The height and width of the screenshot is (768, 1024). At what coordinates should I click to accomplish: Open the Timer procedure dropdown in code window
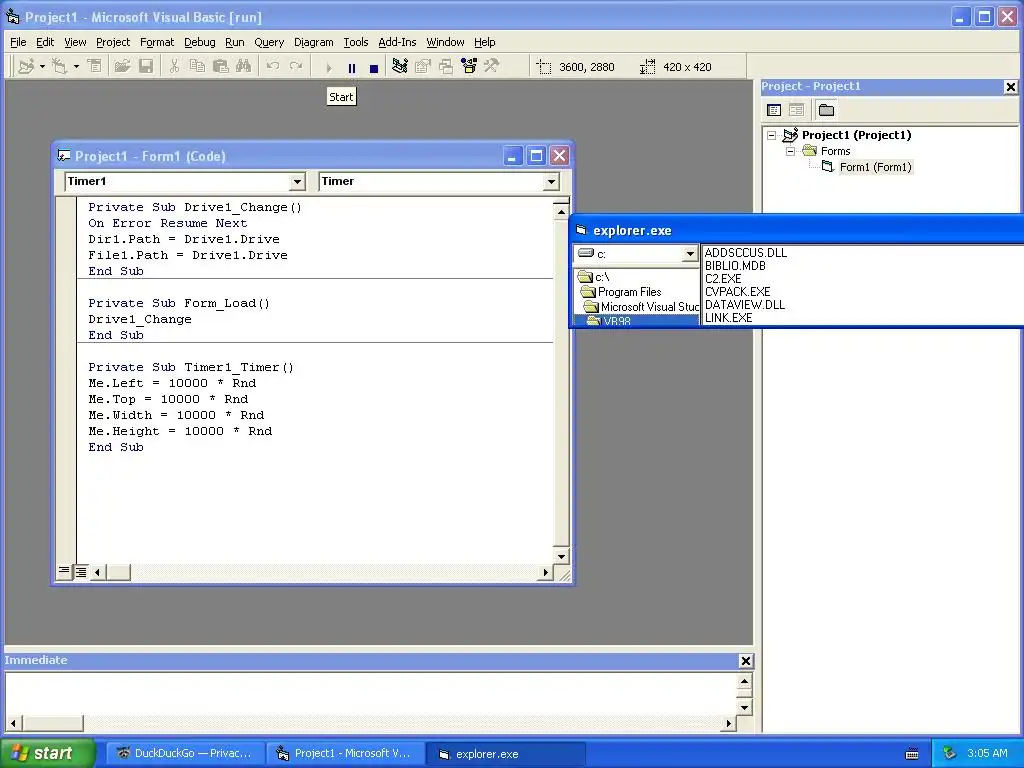pyautogui.click(x=551, y=182)
